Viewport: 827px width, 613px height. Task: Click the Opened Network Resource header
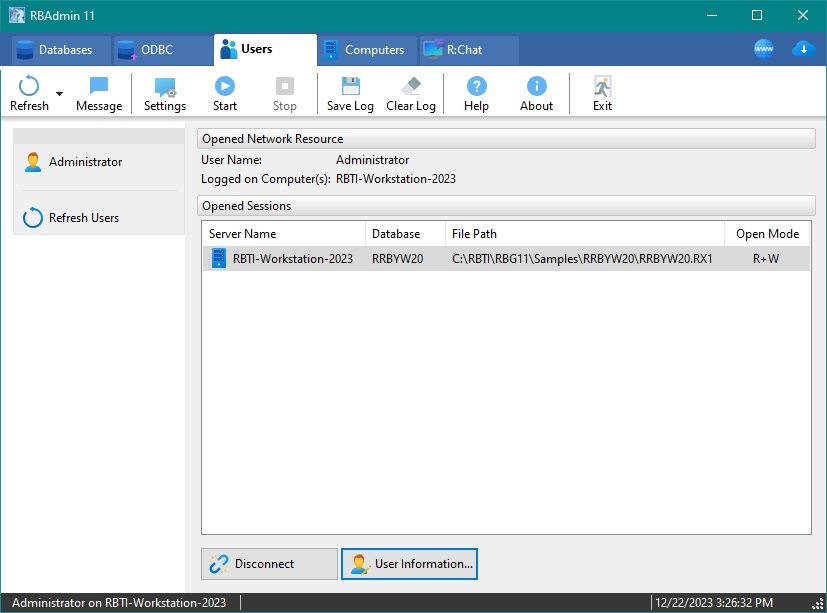pyautogui.click(x=506, y=139)
